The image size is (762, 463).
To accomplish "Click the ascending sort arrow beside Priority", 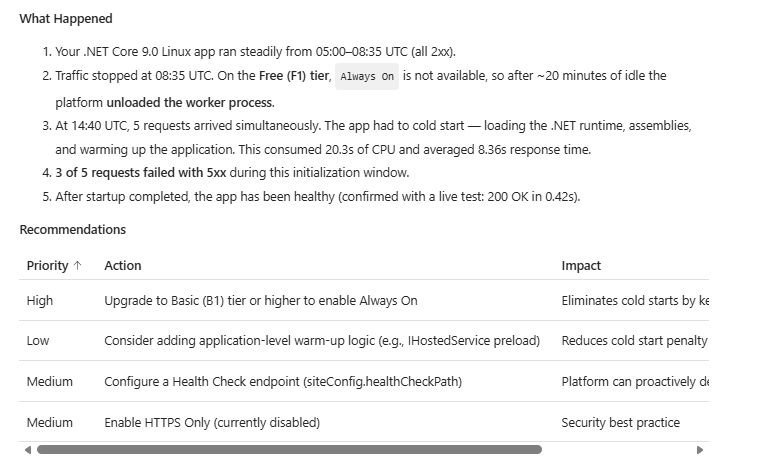I will coord(78,266).
